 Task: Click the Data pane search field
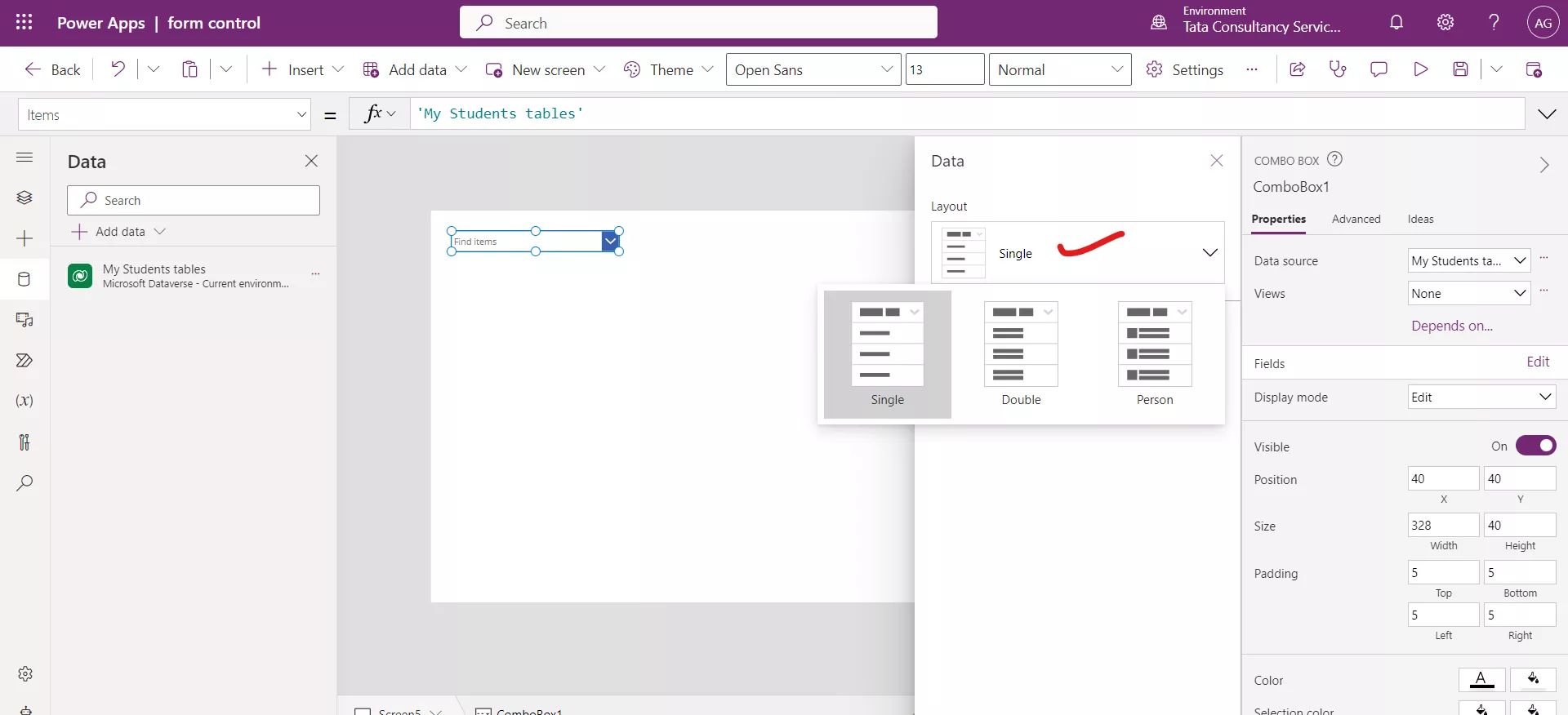coord(194,200)
